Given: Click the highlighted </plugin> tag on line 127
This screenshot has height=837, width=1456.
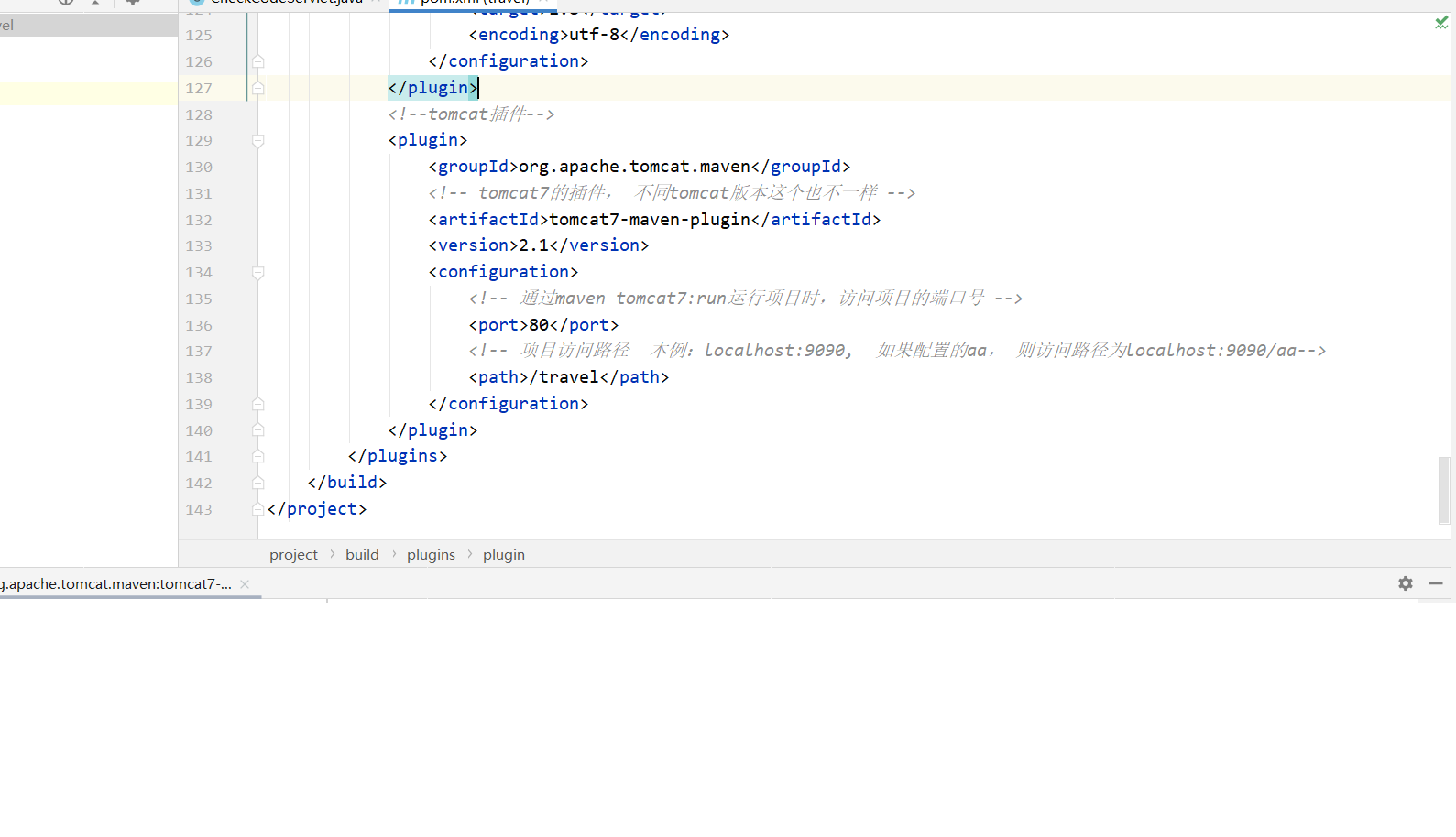Looking at the screenshot, I should coord(432,88).
